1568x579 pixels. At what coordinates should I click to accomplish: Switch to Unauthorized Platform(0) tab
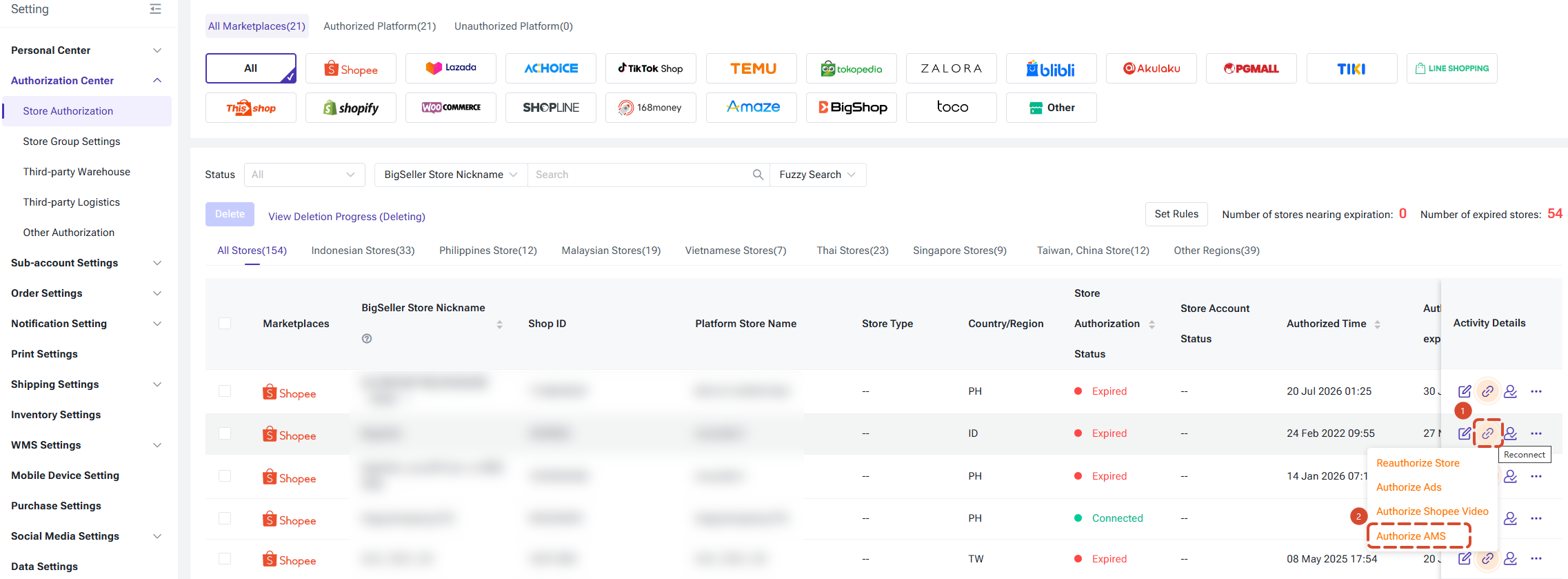[514, 26]
